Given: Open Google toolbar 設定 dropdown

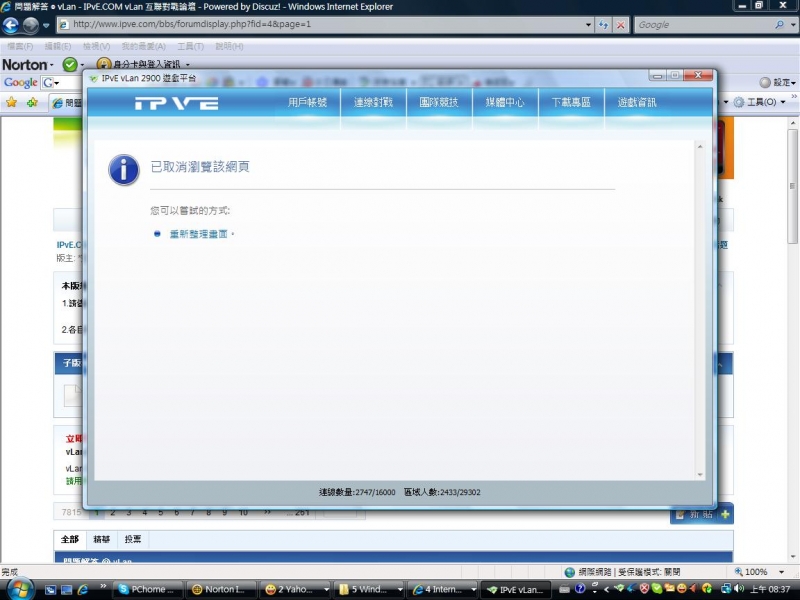Looking at the screenshot, I should coord(778,83).
